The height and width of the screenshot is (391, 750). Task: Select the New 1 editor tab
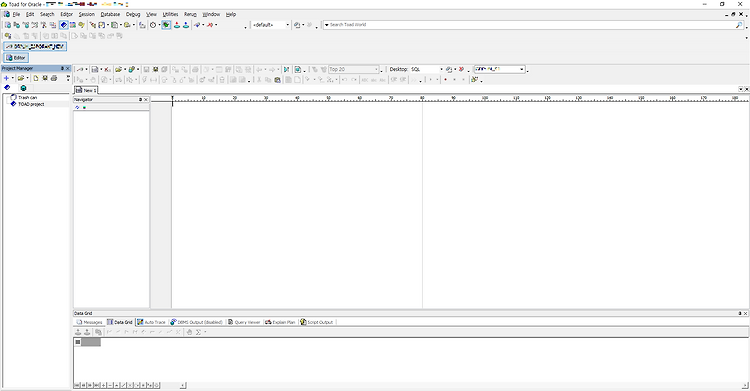(86, 90)
